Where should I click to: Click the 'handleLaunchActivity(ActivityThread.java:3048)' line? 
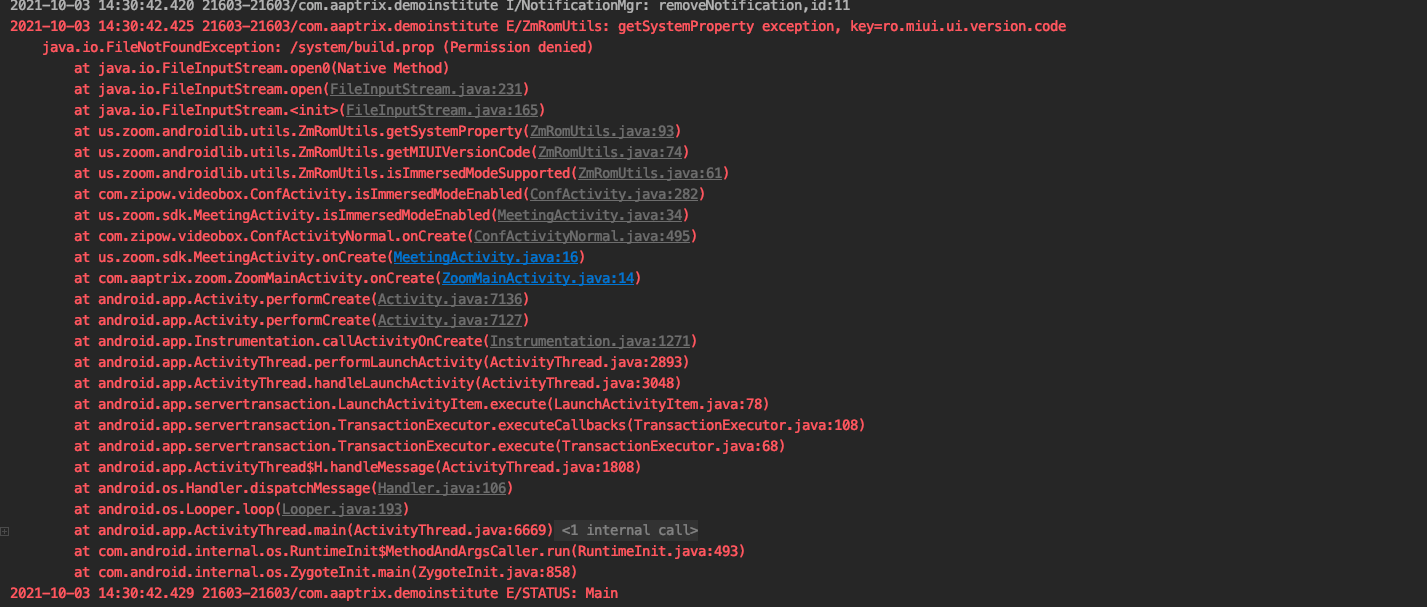378,383
